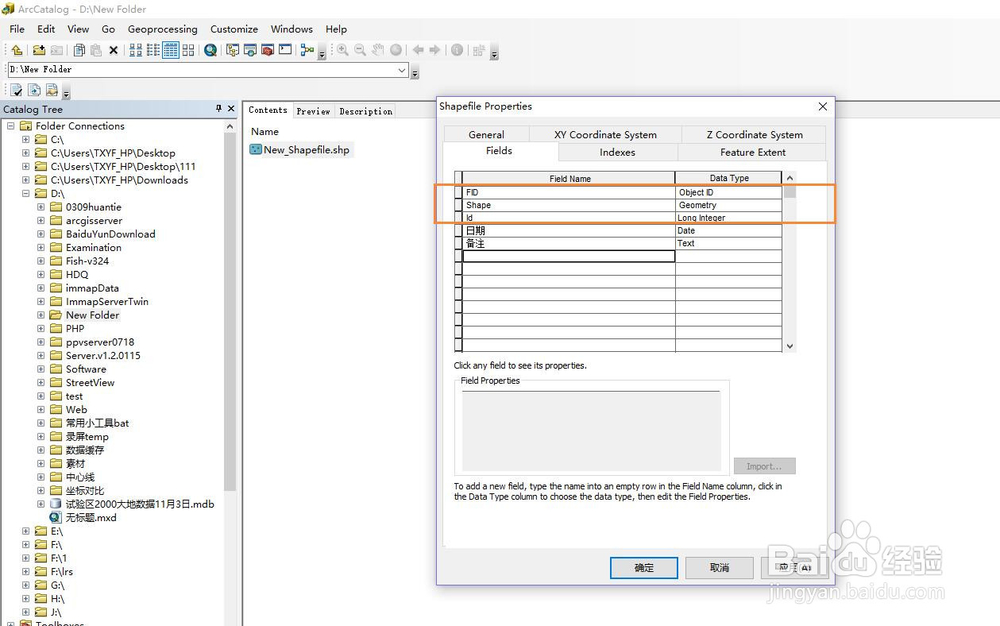Click the Date data type cell
Image resolution: width=1000 pixels, height=626 pixels.
pos(728,231)
